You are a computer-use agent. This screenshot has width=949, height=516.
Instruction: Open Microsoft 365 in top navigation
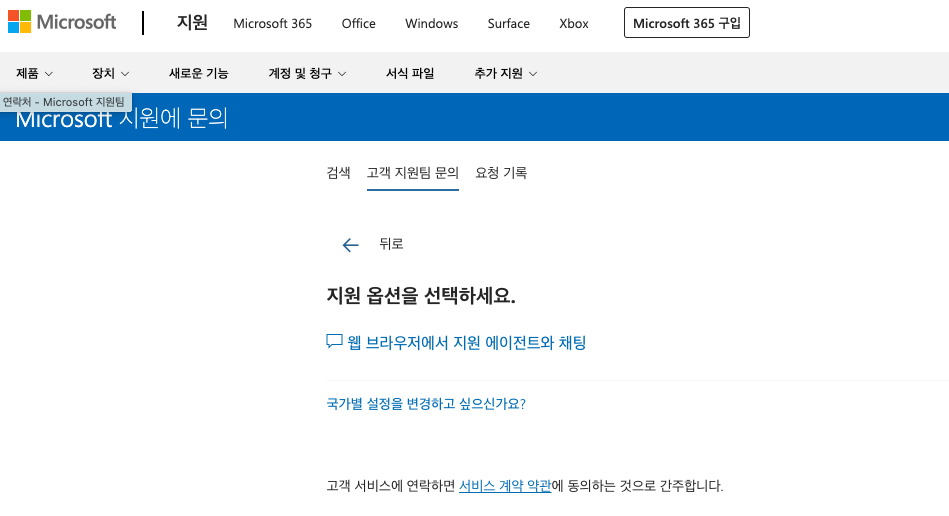coord(272,24)
